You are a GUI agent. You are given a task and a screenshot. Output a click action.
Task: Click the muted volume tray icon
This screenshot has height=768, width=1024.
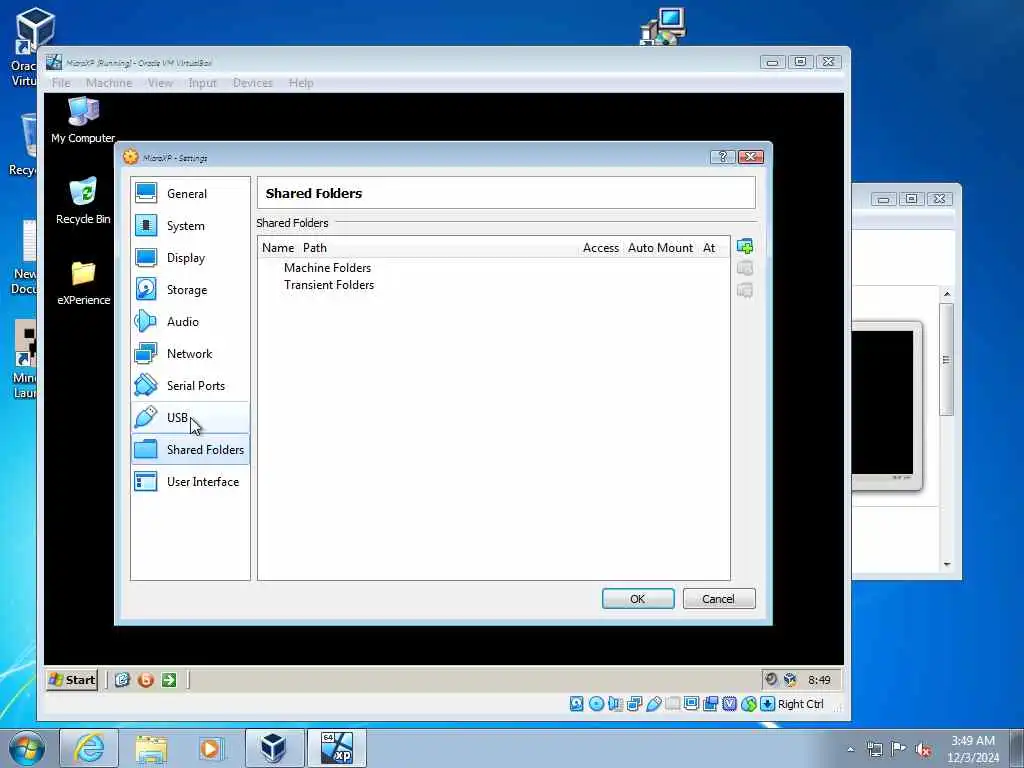pyautogui.click(x=923, y=749)
